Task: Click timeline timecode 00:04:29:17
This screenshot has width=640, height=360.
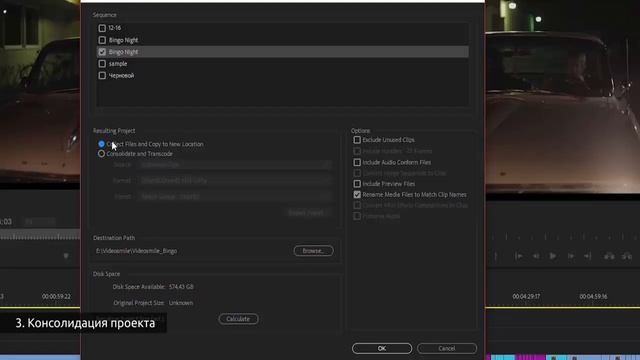Action: 526,296
